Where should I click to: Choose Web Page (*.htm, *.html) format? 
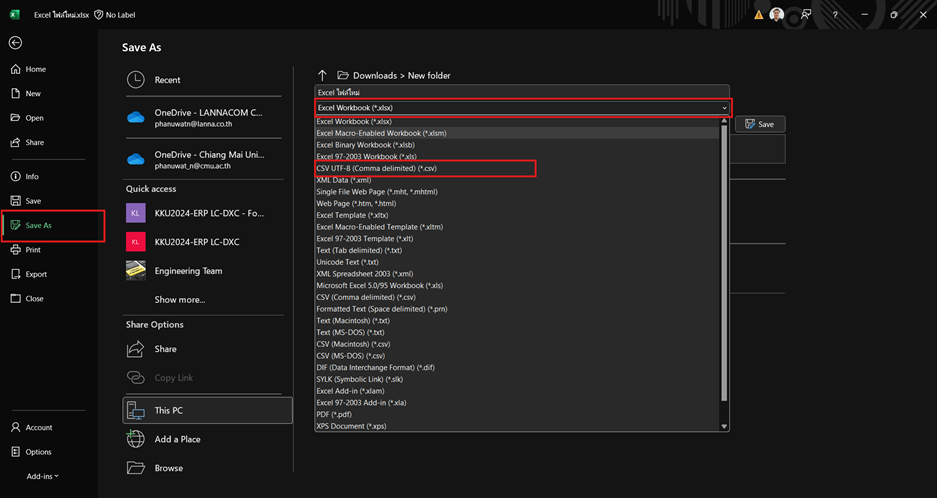[518, 203]
